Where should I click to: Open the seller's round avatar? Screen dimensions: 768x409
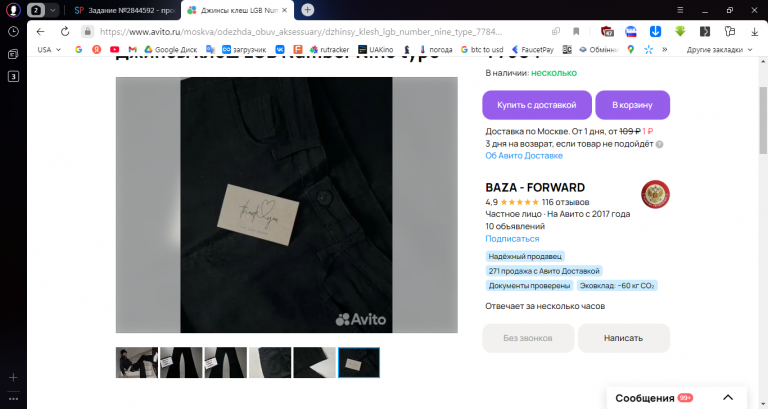click(x=655, y=194)
